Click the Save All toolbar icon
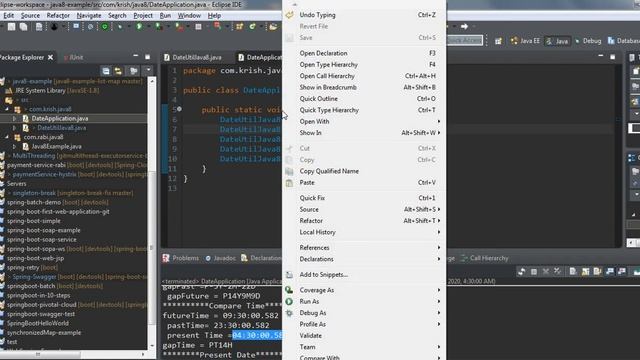Screen dimensions: 640x360 click(24, 27)
